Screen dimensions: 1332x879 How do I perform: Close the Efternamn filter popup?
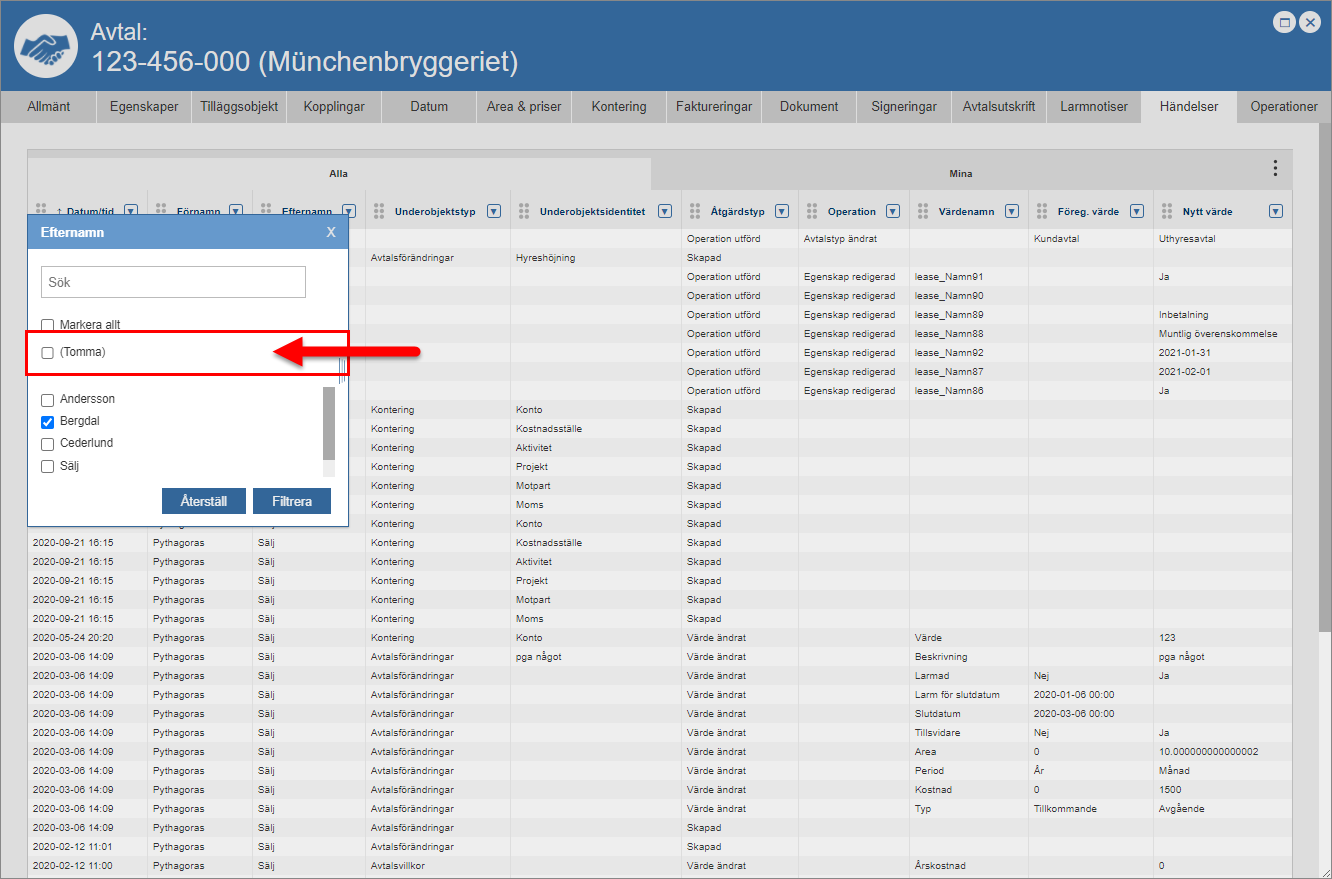[331, 232]
